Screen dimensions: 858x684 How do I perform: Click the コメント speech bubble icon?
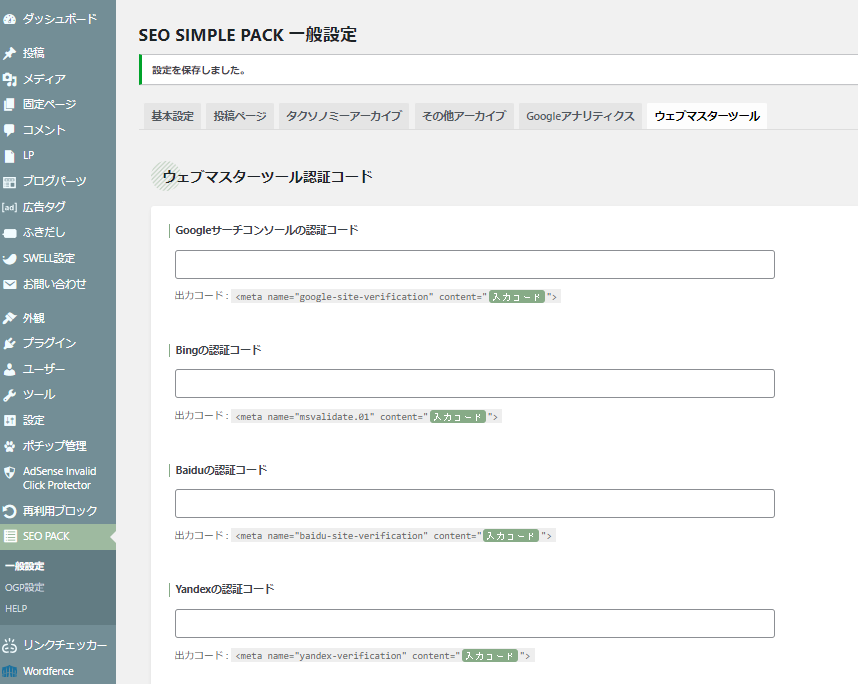pos(10,130)
